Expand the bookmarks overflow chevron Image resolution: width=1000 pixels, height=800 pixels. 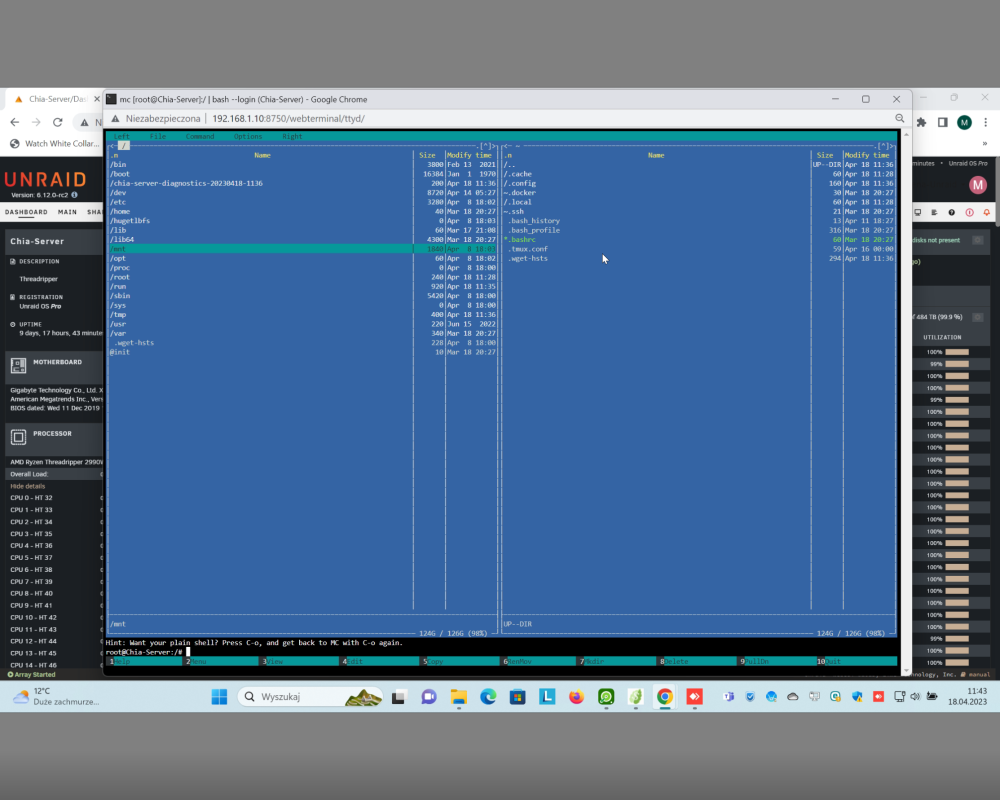pos(985,144)
